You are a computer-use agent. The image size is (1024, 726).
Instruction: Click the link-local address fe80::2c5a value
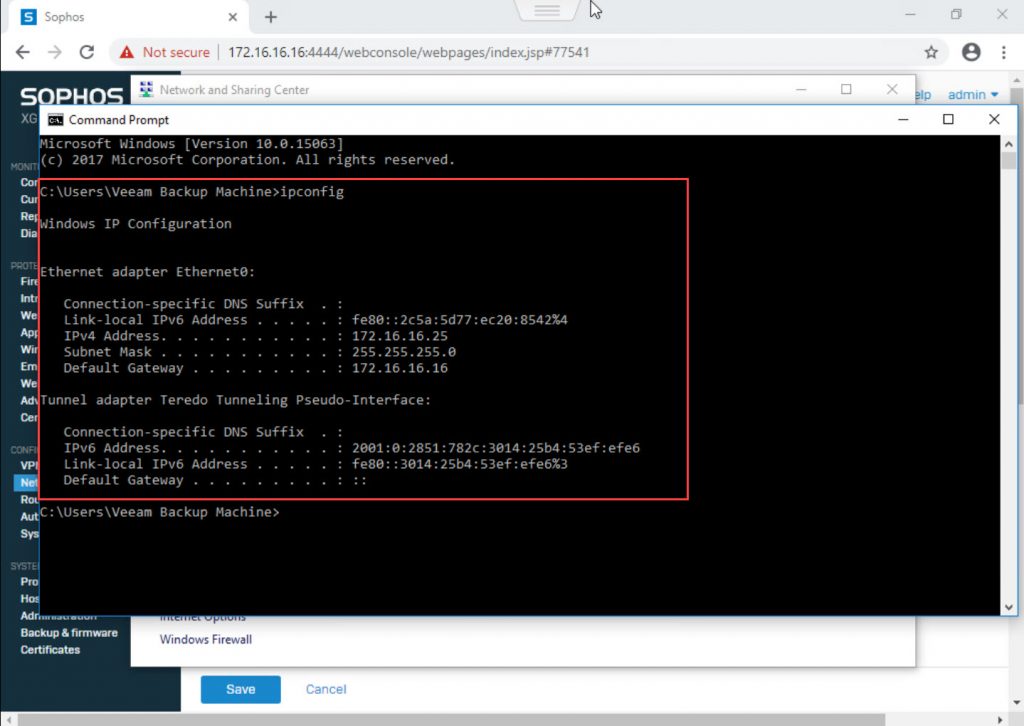(460, 320)
